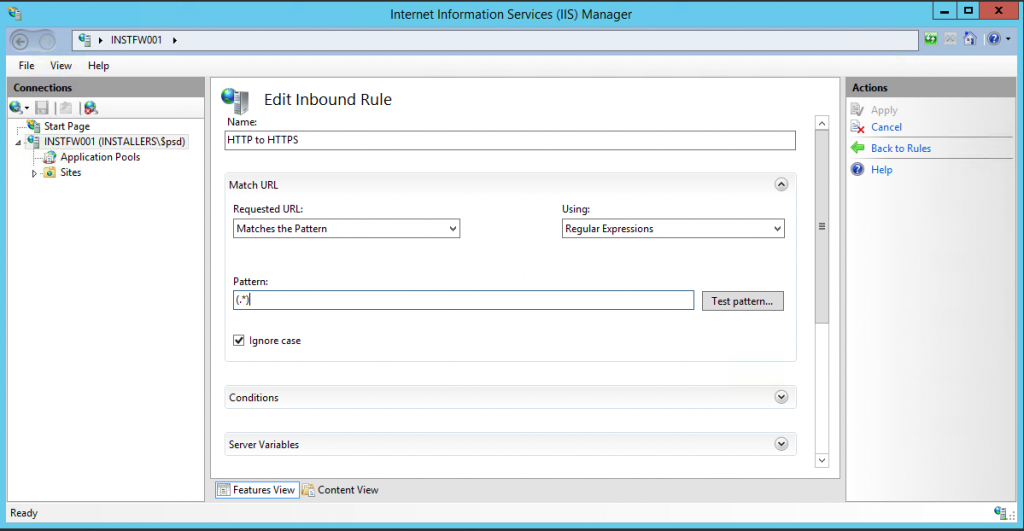Screen dimensions: 1024x531
Task: Click Apply in the Actions pane
Action: point(884,110)
